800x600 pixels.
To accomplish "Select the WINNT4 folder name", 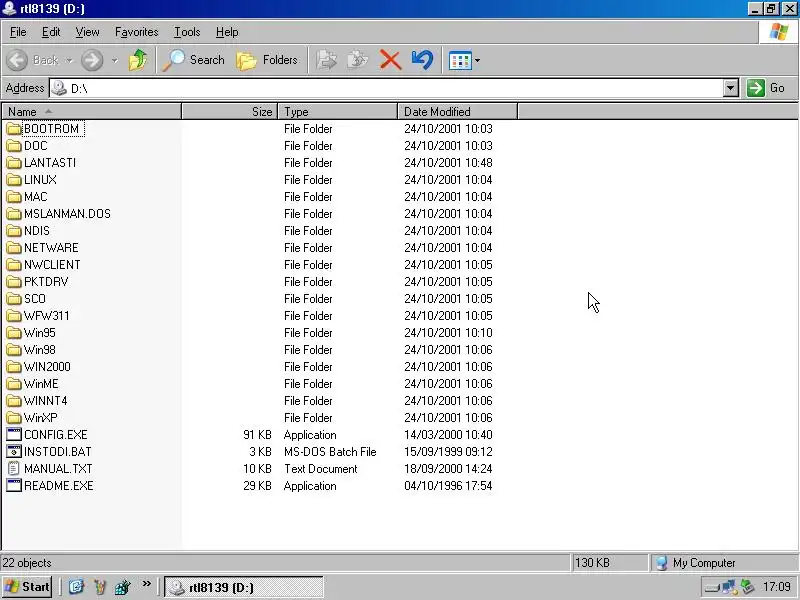I will click(45, 401).
